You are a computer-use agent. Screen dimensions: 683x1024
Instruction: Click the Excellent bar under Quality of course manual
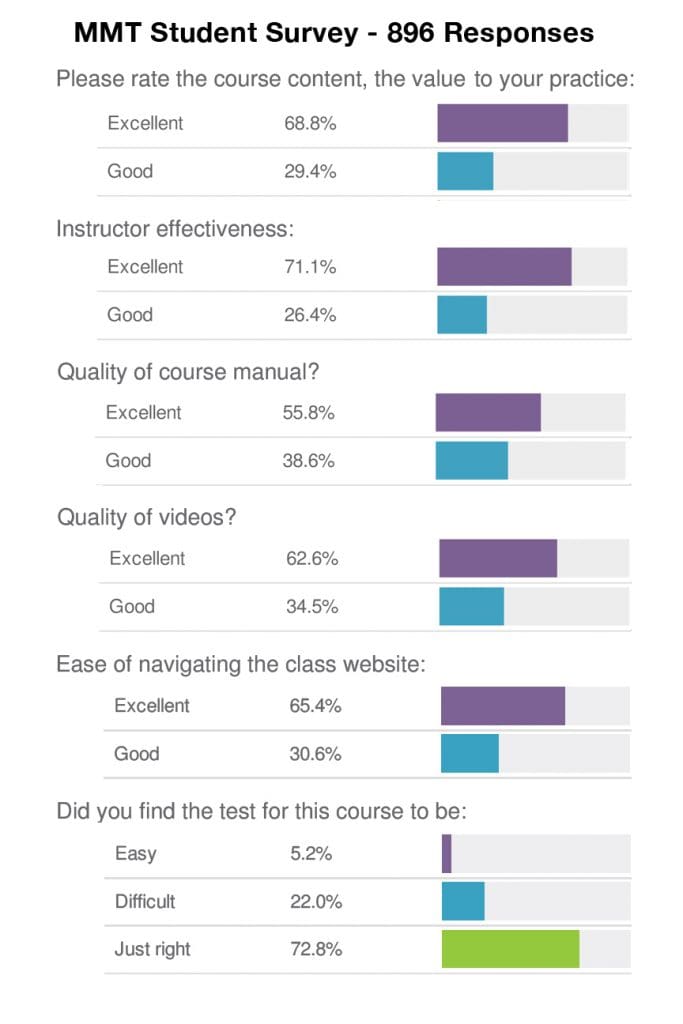coord(488,412)
